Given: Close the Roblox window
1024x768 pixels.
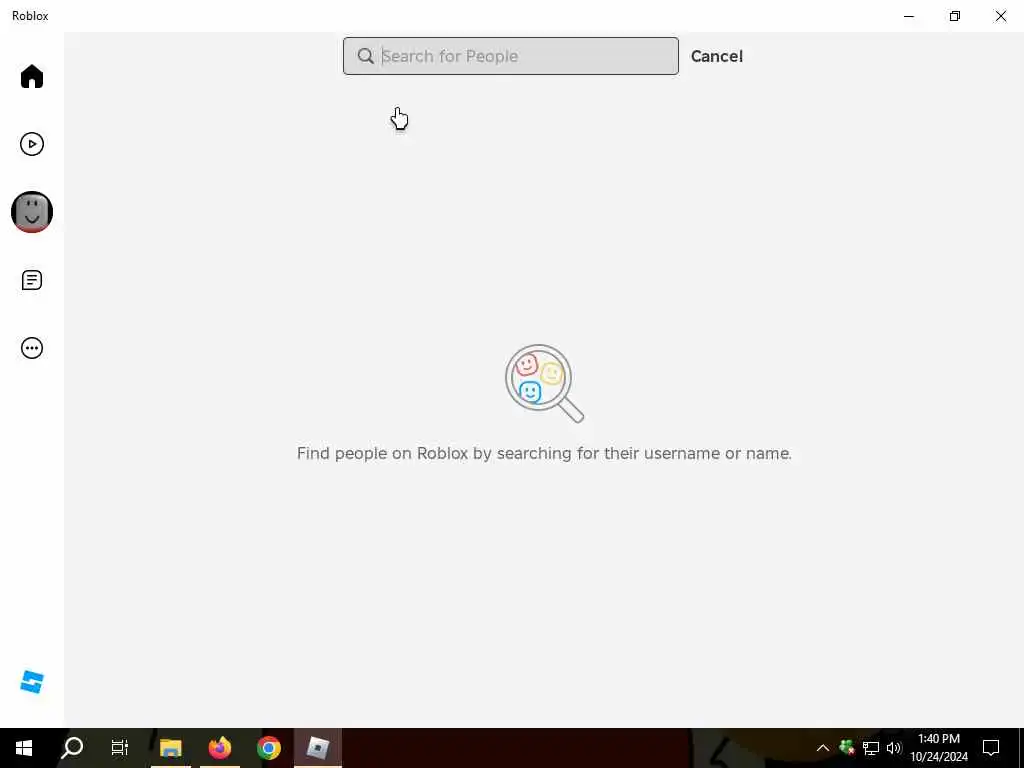Looking at the screenshot, I should [x=1000, y=16].
